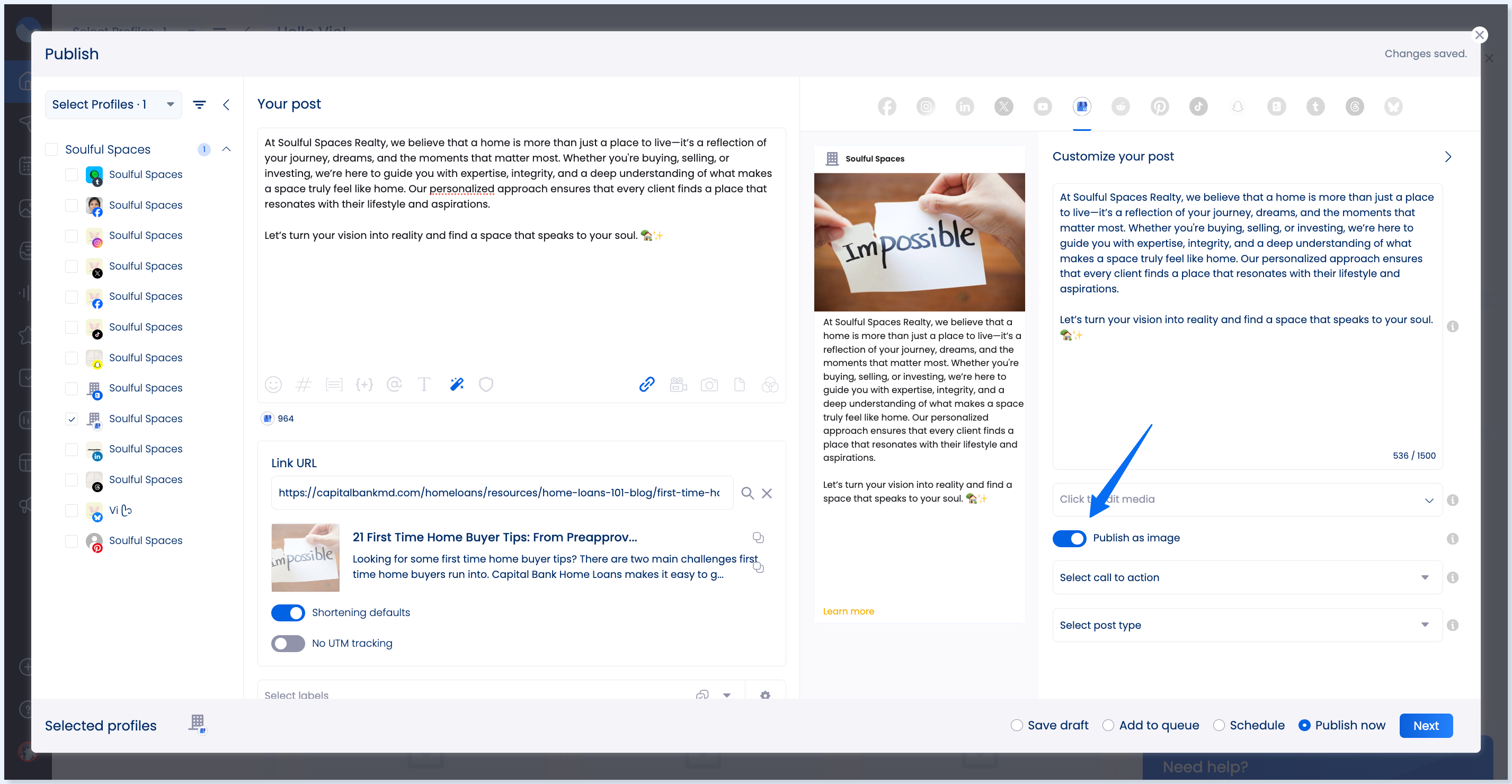Check the Vi Bluesky profile checkbox
Screen dimensions: 1512x784
(71, 511)
